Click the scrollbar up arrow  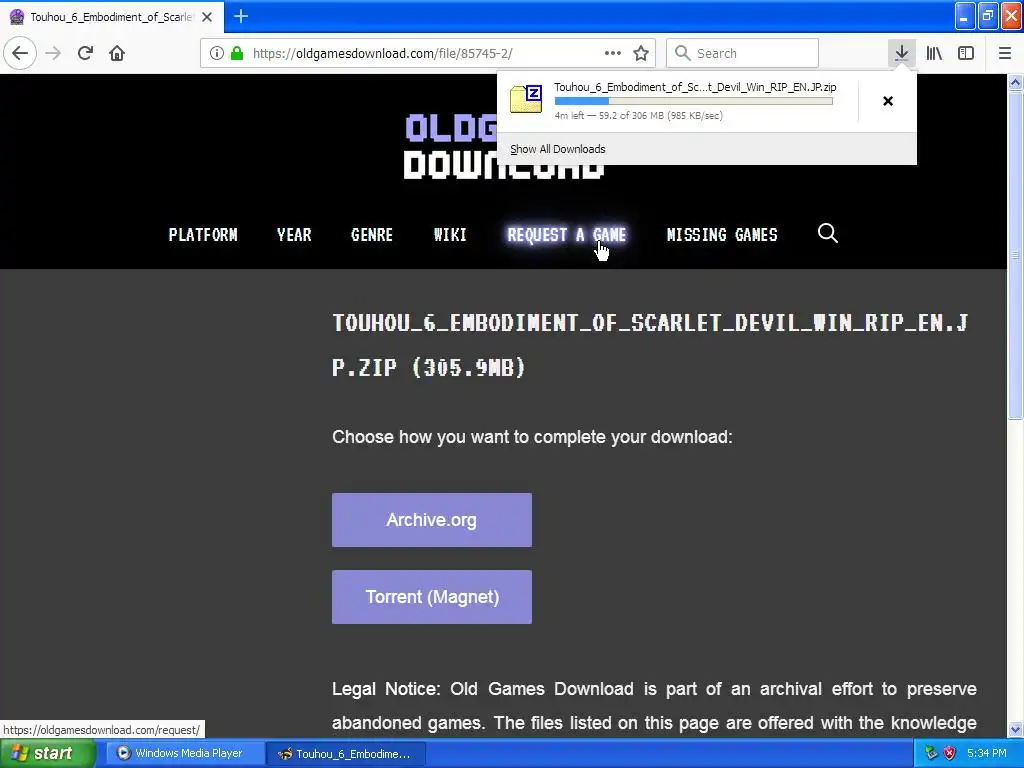[1015, 82]
